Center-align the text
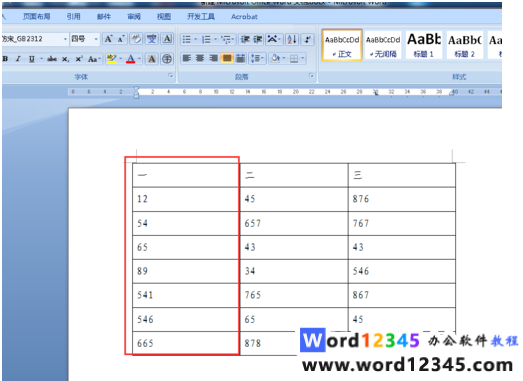 coord(200,59)
